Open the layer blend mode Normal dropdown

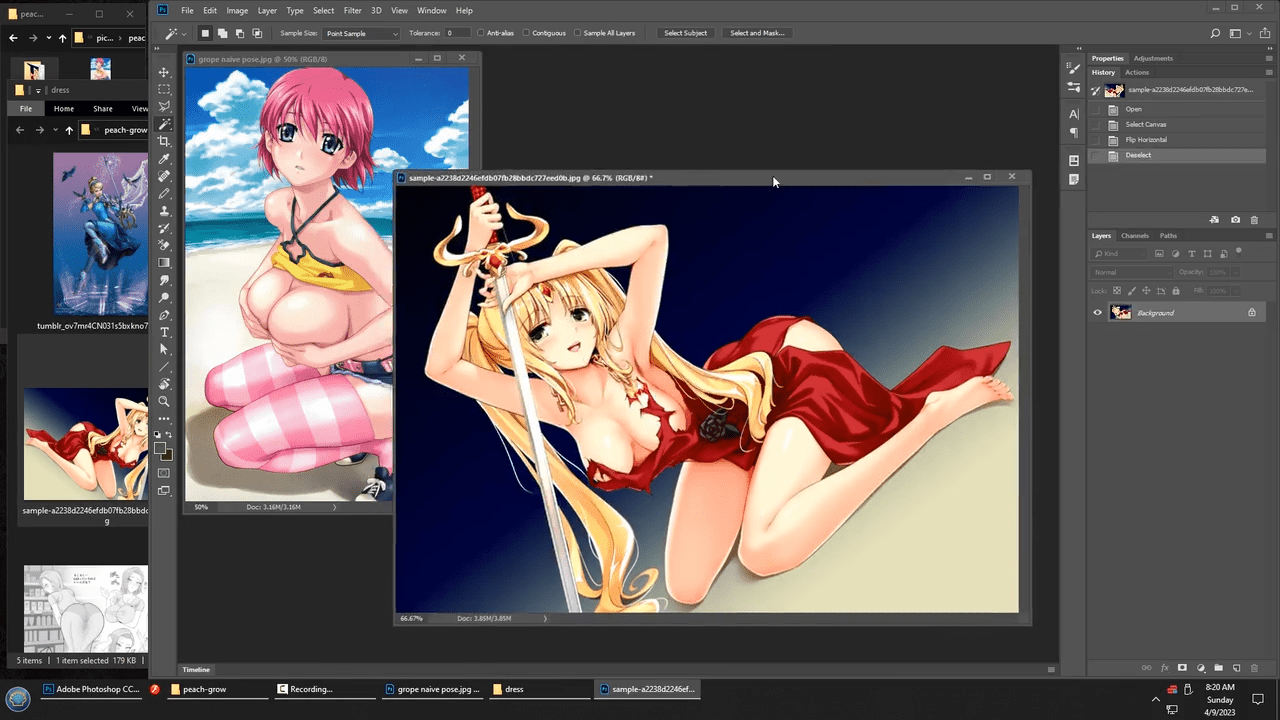(x=1131, y=272)
